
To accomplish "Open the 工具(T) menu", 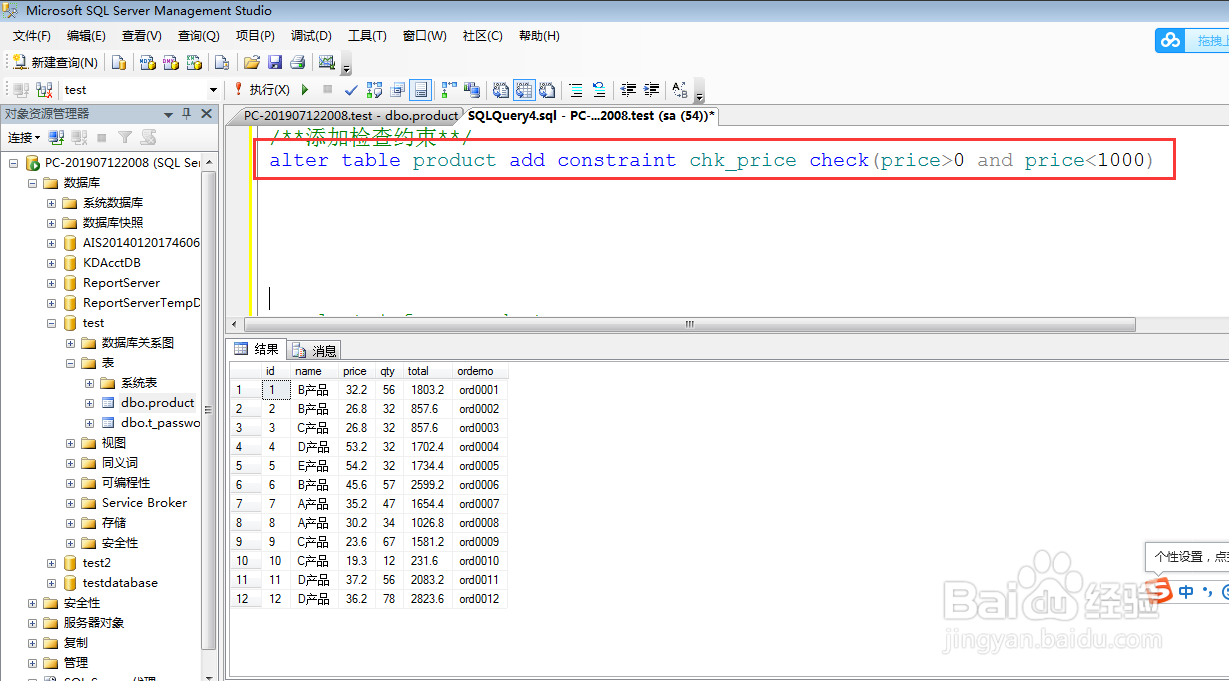I will tap(367, 36).
